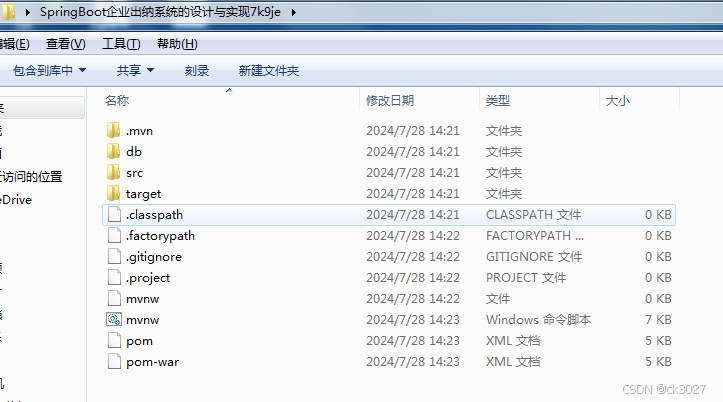Sort by the 大小 column header

click(x=617, y=100)
